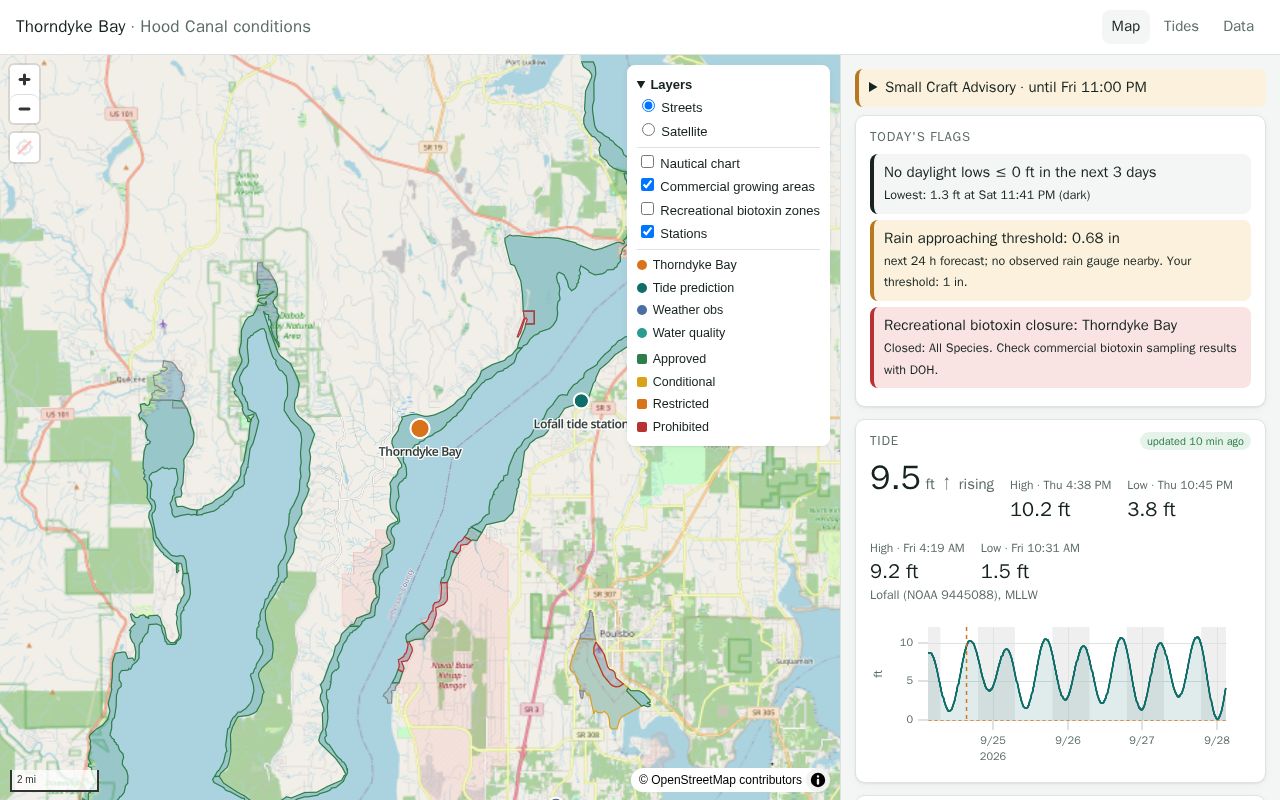Enable the Nautical chart layer
Image resolution: width=1280 pixels, height=800 pixels.
[647, 162]
